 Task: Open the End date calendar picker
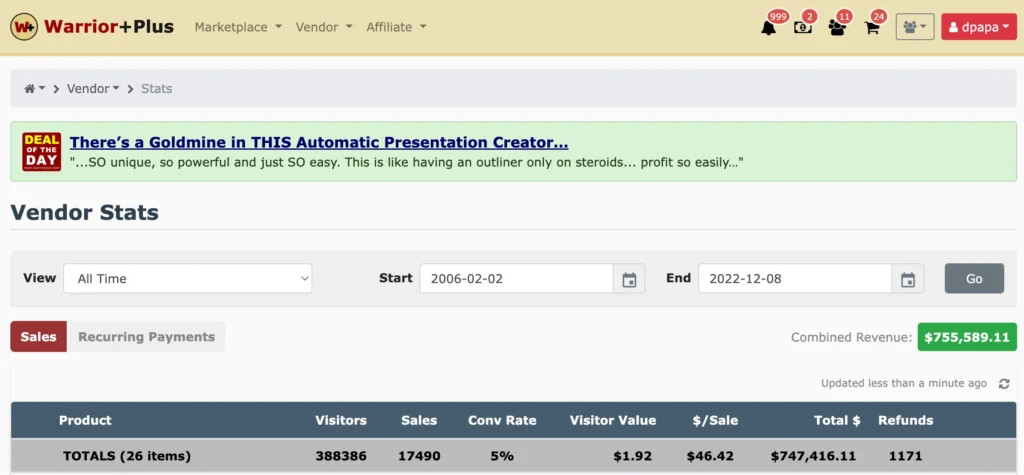pos(908,279)
